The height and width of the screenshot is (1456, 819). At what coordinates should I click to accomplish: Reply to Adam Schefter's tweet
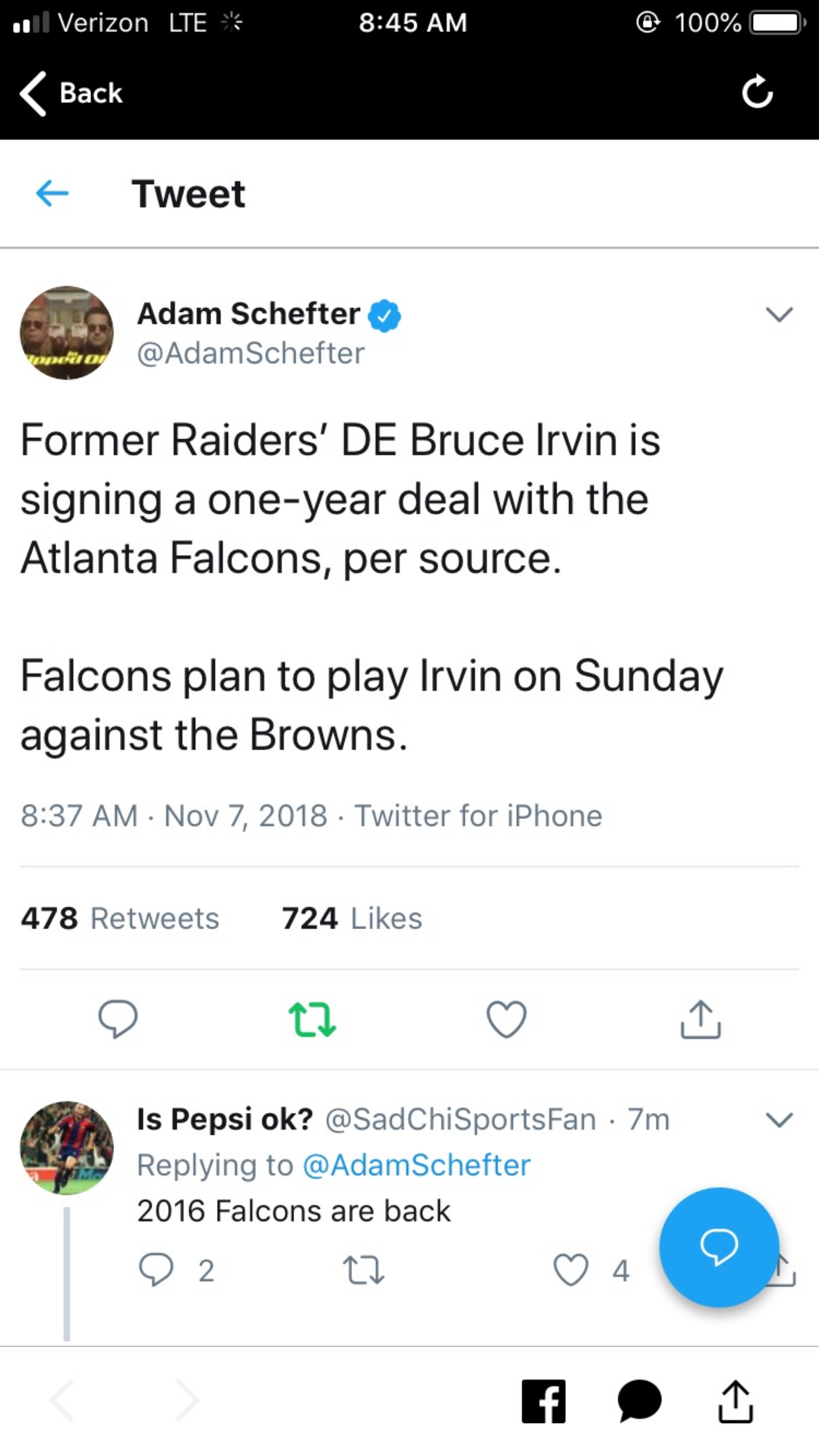(118, 1019)
